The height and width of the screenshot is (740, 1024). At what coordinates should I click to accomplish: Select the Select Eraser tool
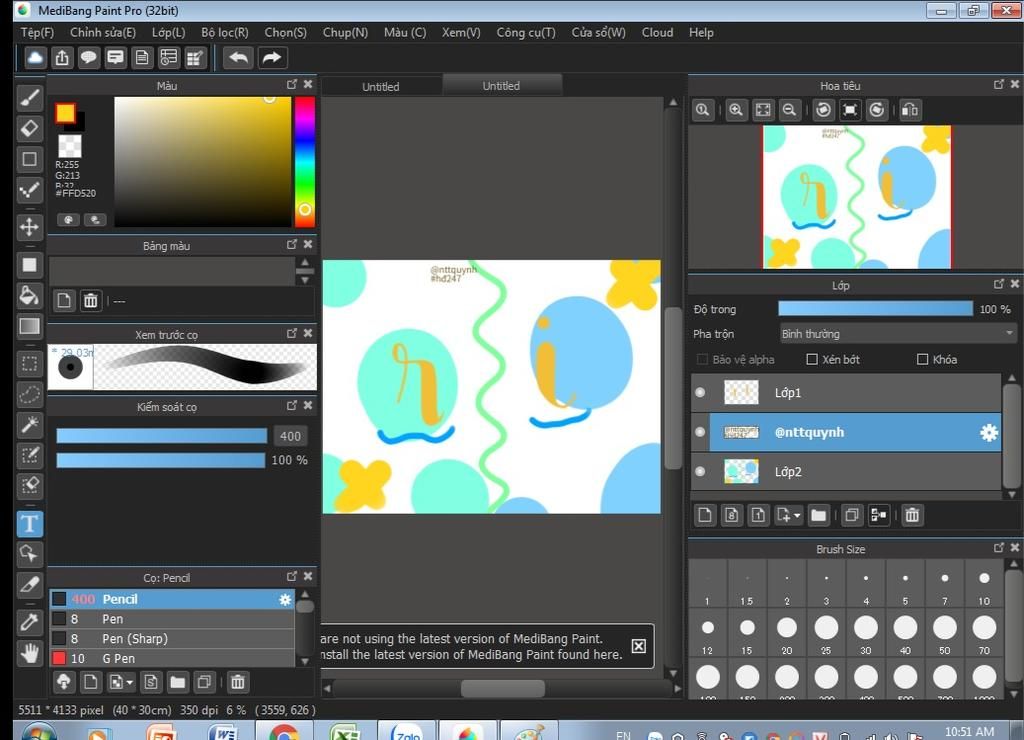[29, 486]
